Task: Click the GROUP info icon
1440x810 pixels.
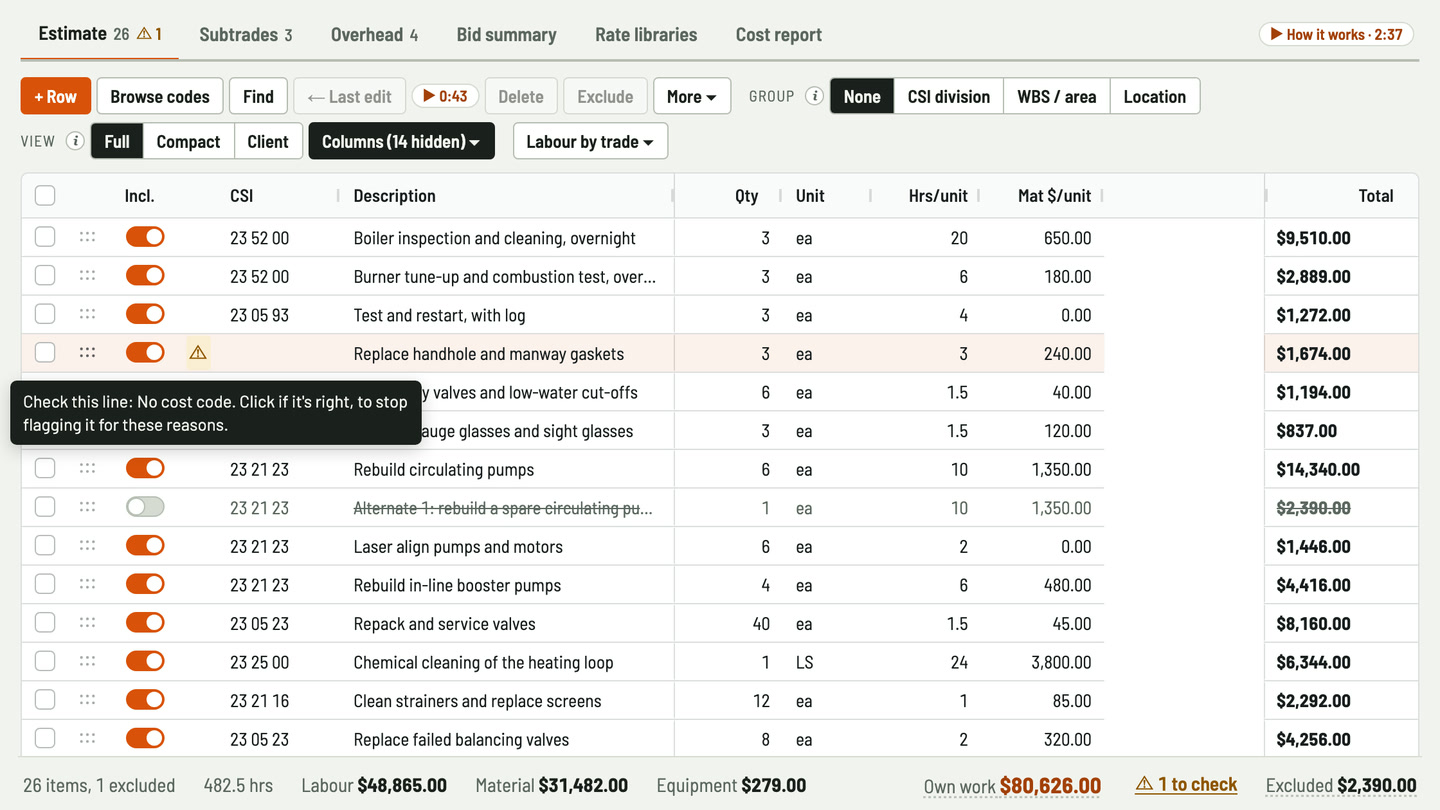Action: [x=815, y=96]
